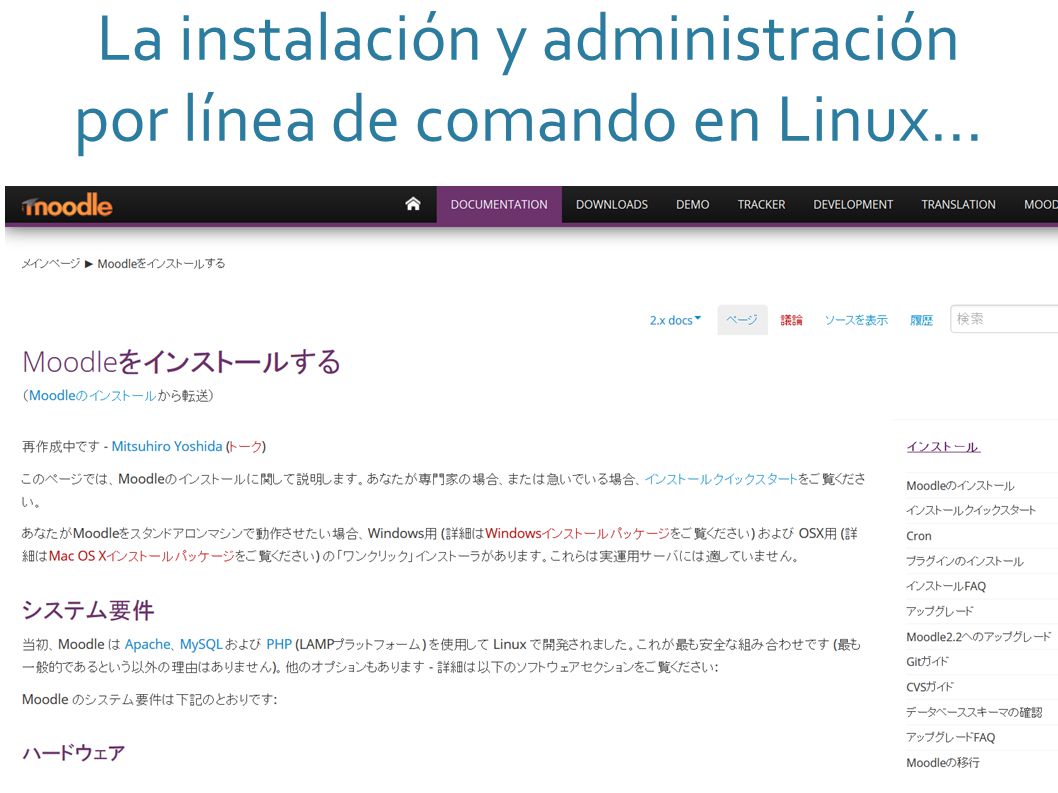This screenshot has height=793, width=1058.
Task: Click the システム要件 section heading
Action: 88,611
